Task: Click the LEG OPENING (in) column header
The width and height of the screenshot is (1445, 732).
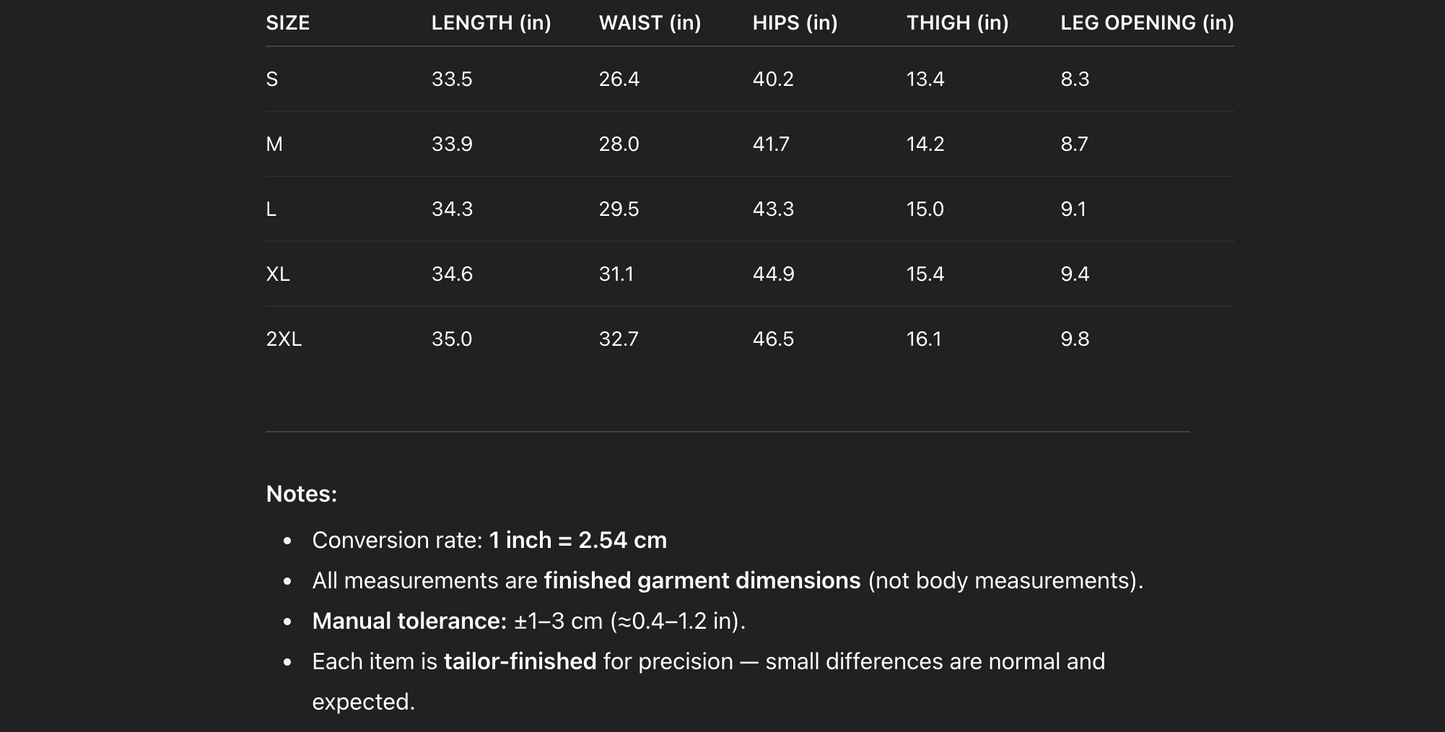Action: tap(1147, 23)
